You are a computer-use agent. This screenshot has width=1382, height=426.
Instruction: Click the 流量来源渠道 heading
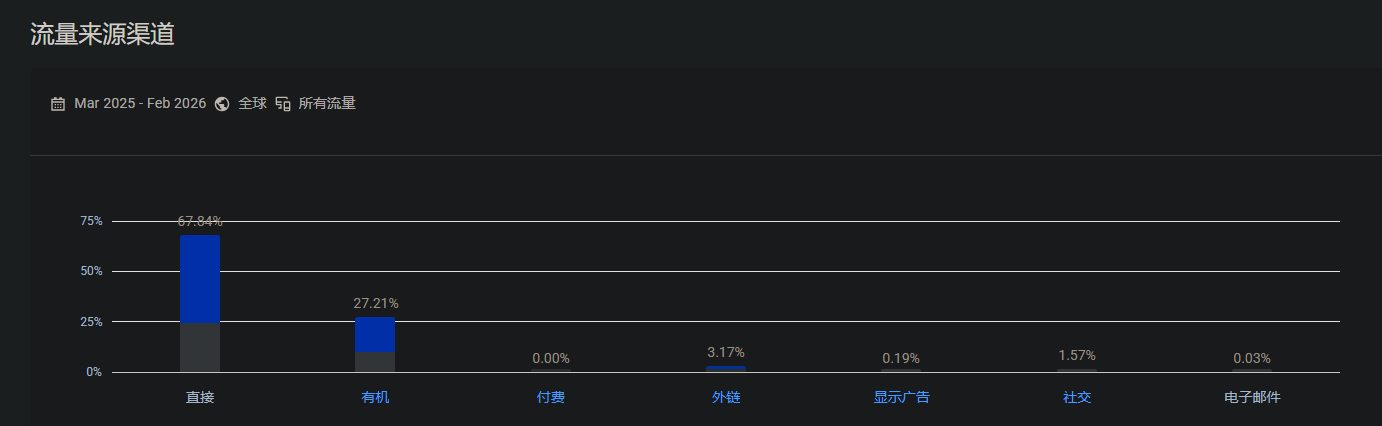[x=102, y=34]
